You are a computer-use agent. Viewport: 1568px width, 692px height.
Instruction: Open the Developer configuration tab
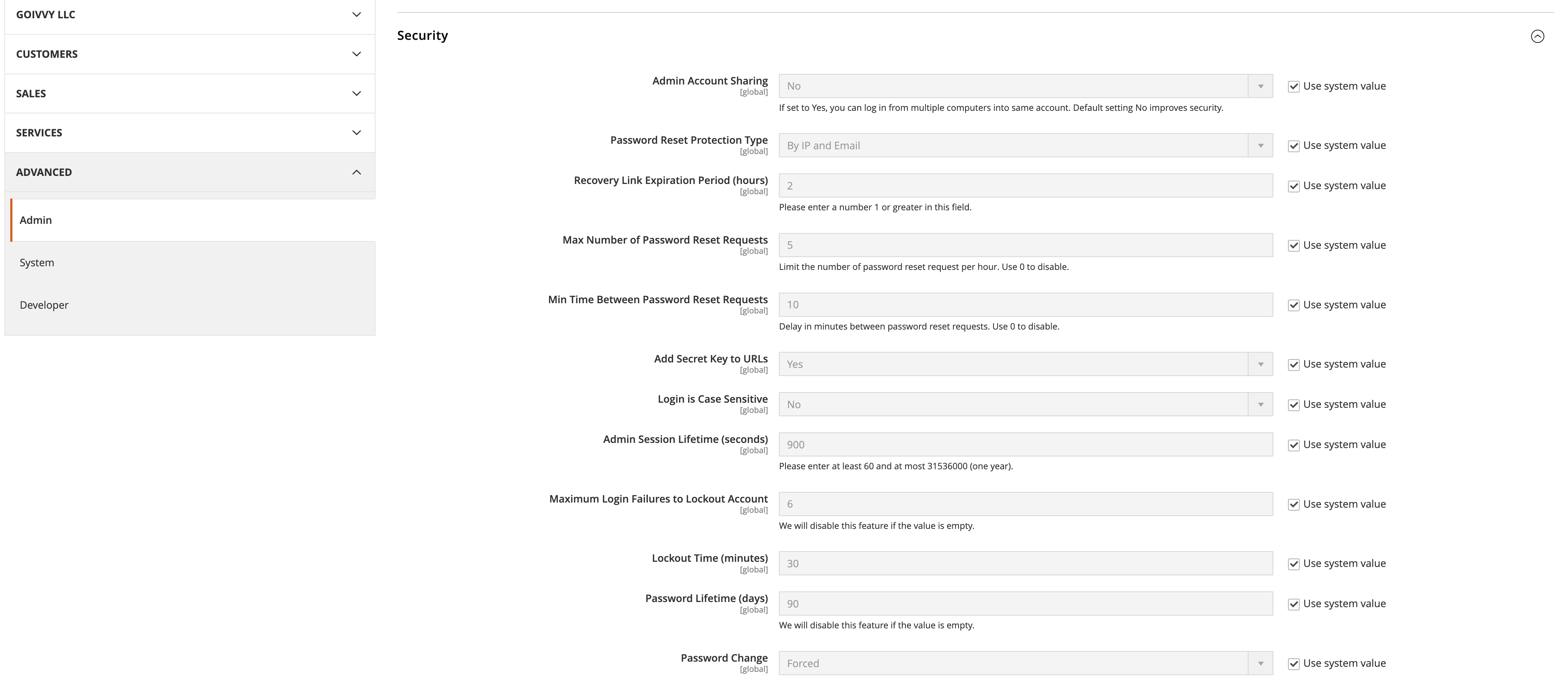[x=44, y=305]
